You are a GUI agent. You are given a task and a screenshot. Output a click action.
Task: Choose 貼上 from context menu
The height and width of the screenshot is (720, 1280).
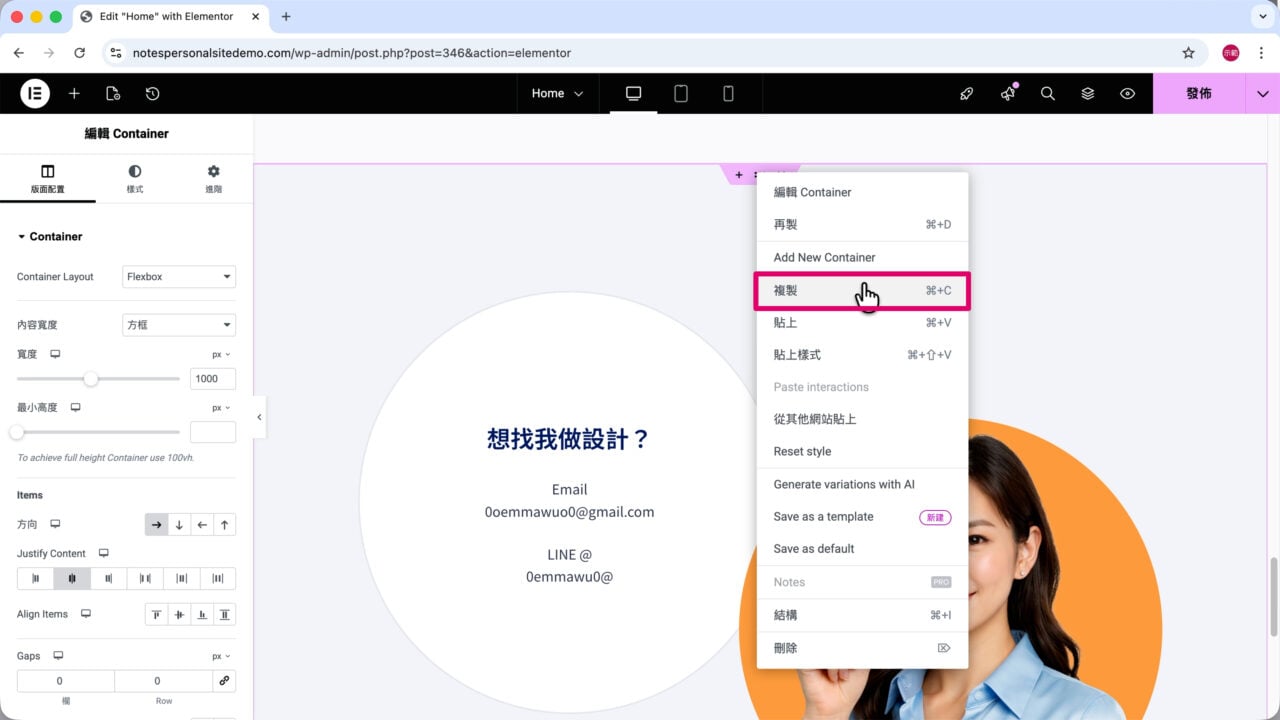tap(862, 323)
